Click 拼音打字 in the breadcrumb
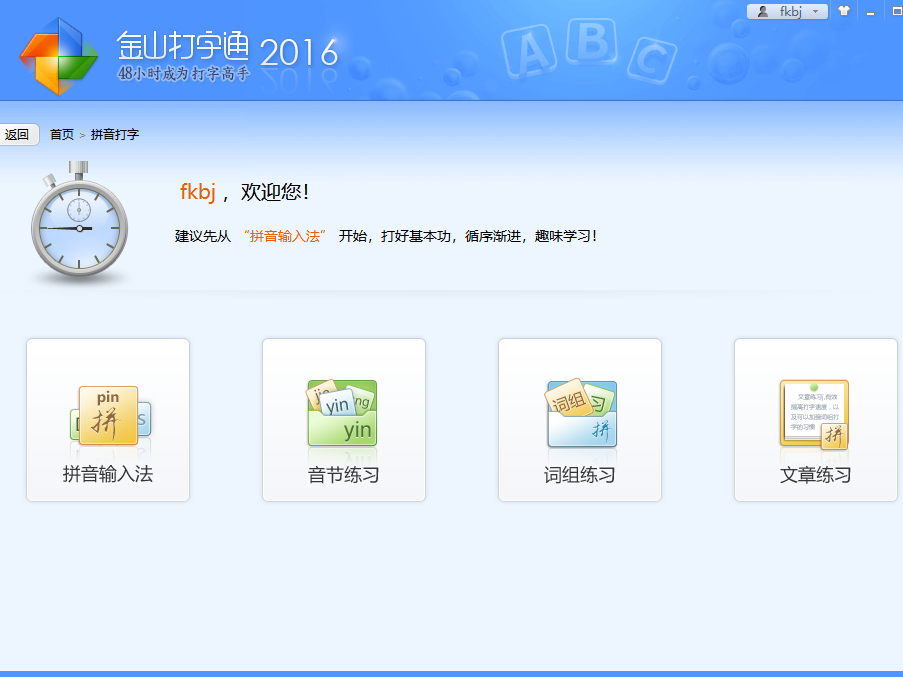This screenshot has width=903, height=677. click(x=115, y=135)
